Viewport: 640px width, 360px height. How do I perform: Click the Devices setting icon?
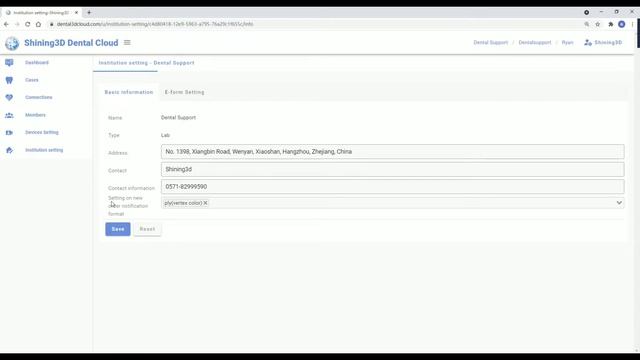coord(9,133)
